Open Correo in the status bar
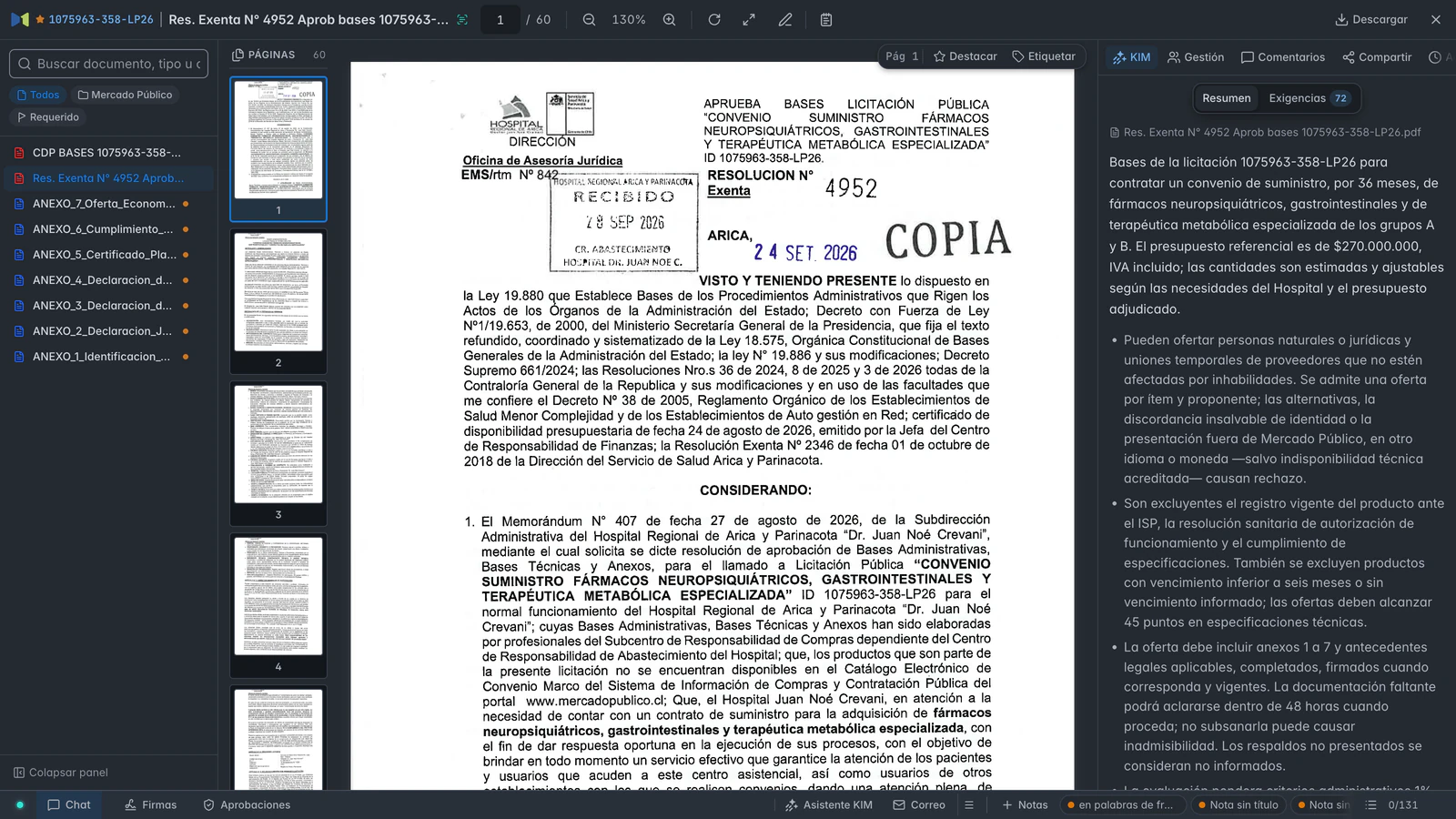1456x819 pixels. pyautogui.click(x=919, y=804)
